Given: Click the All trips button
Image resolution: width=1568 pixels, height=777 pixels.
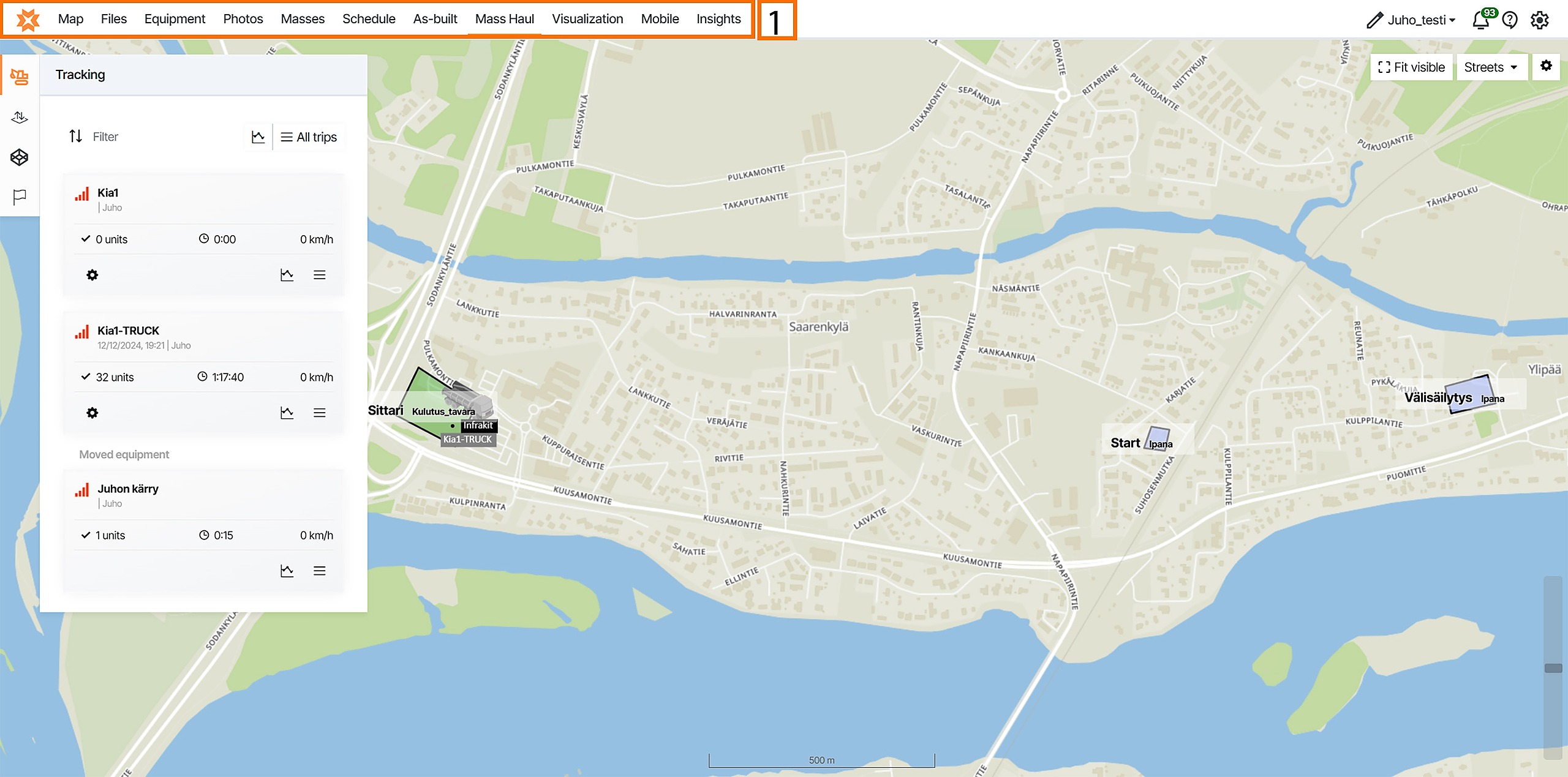Looking at the screenshot, I should click(309, 137).
